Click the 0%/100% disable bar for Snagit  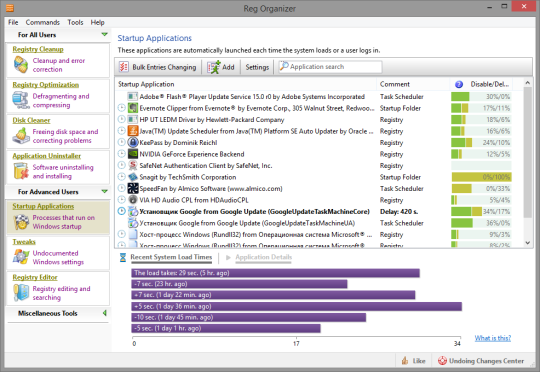tap(481, 177)
